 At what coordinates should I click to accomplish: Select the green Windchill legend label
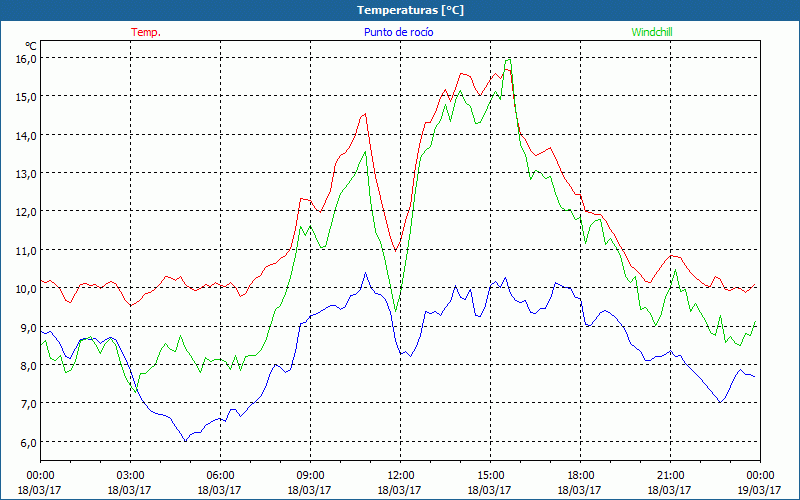(652, 32)
